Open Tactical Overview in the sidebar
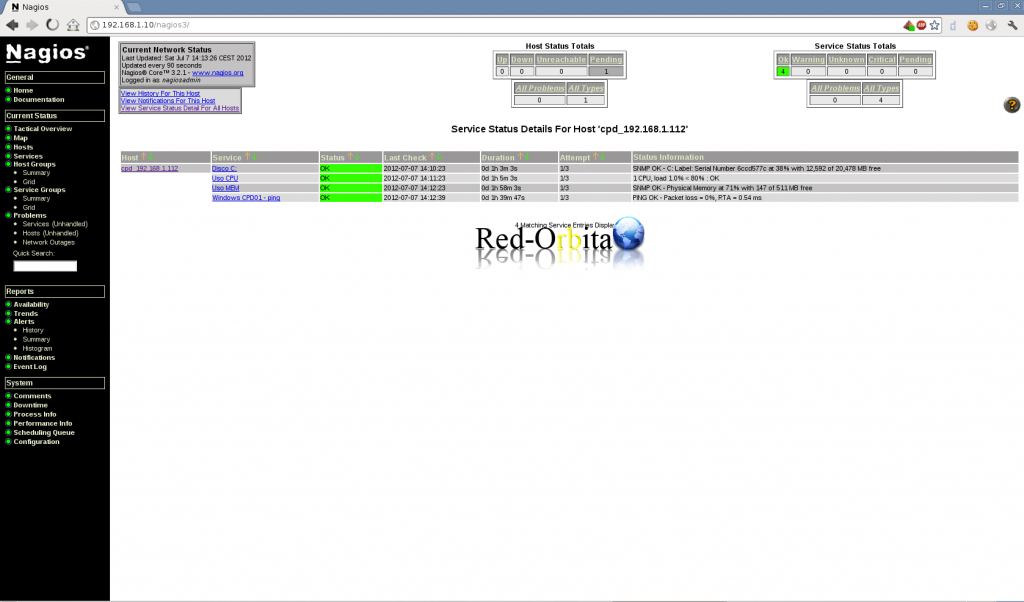The image size is (1024, 602). 42,129
